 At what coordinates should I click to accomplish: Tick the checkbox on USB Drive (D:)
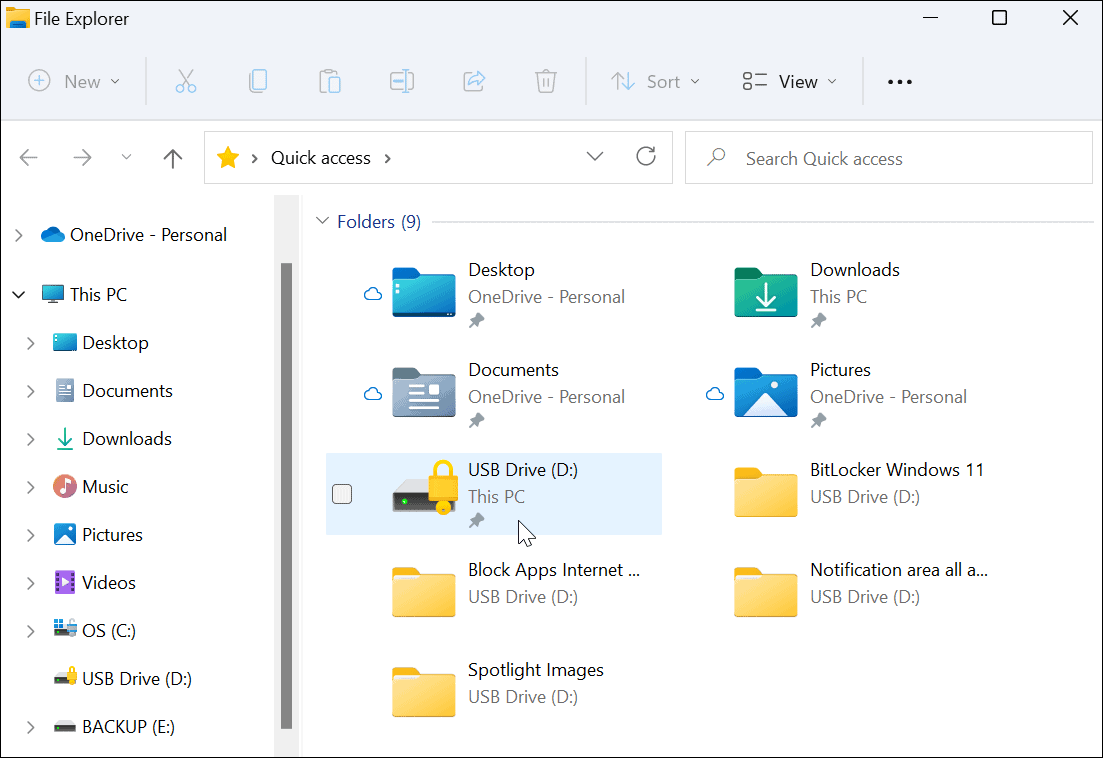tap(342, 494)
